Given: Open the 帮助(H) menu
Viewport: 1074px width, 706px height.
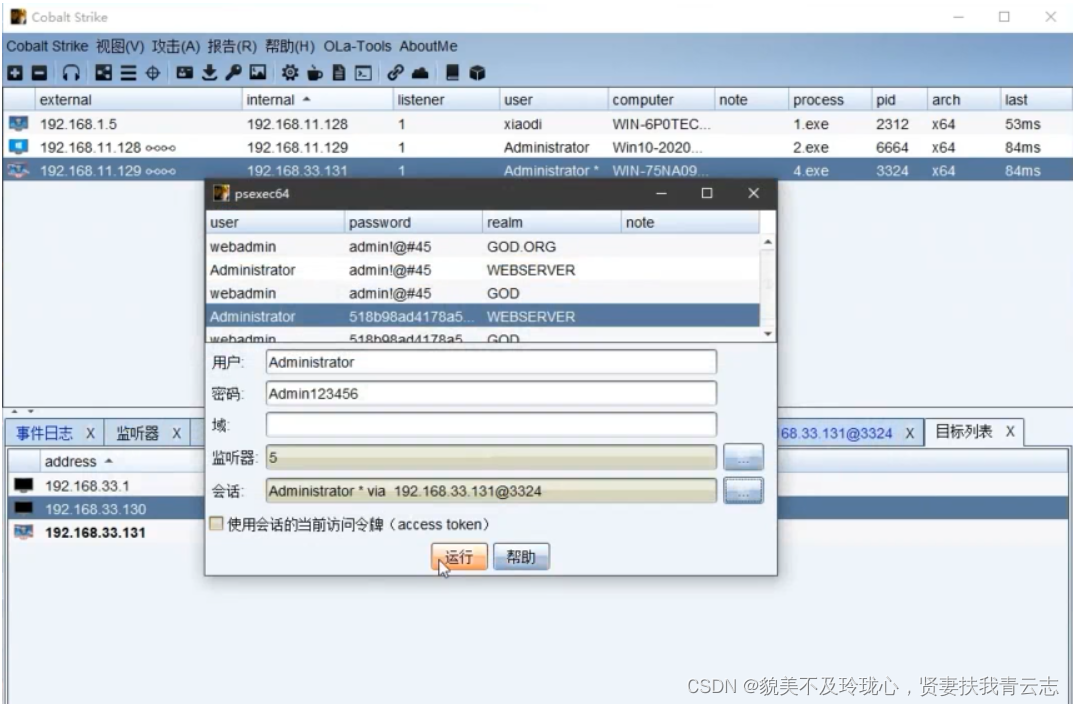Looking at the screenshot, I should [x=290, y=46].
